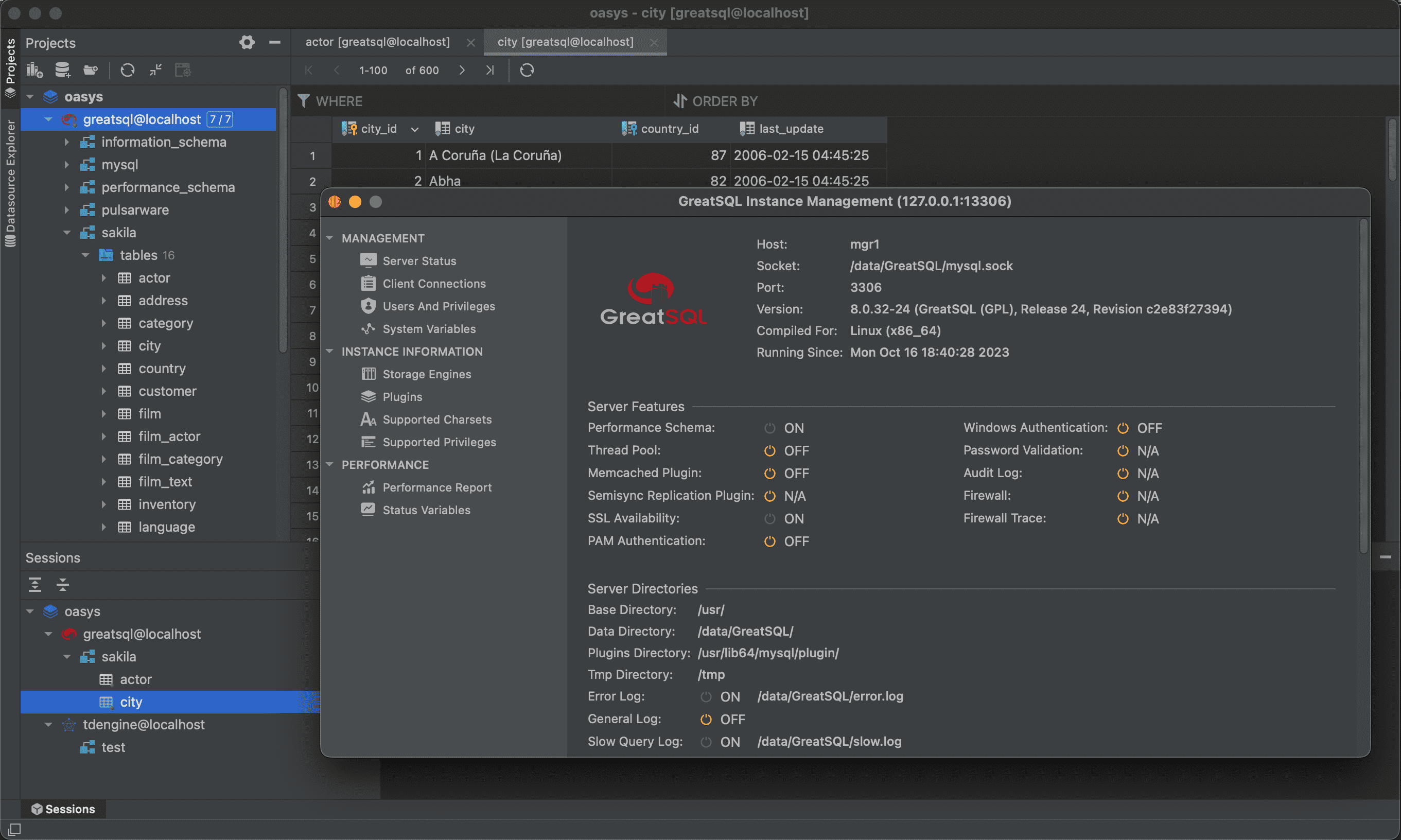Click add datasource database icon
Image resolution: width=1401 pixels, height=840 pixels.
[62, 70]
